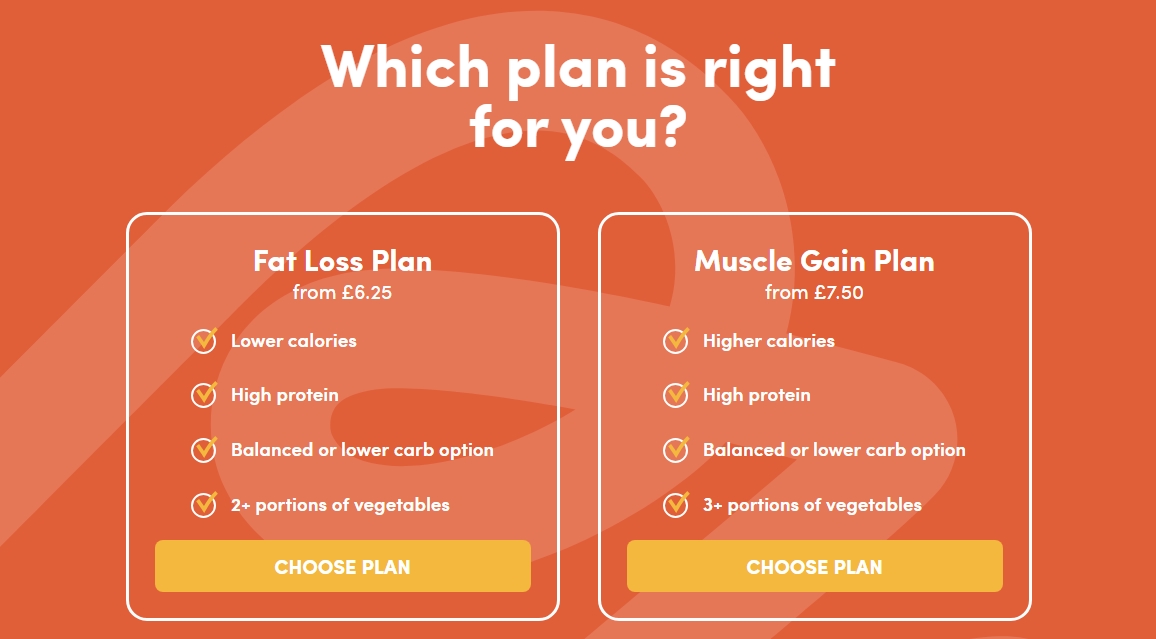This screenshot has height=639, width=1156.
Task: Click the 2+ portions of vegetables text
Action: 340,505
